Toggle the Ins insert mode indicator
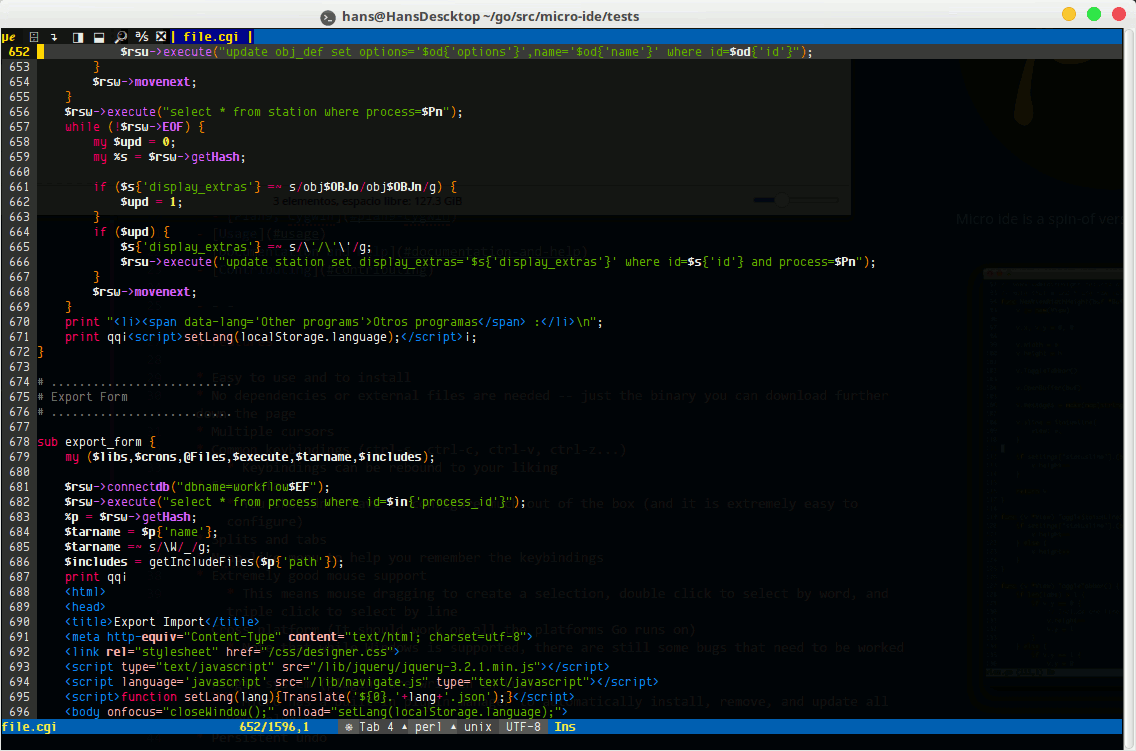This screenshot has height=751, width=1136. [x=565, y=727]
